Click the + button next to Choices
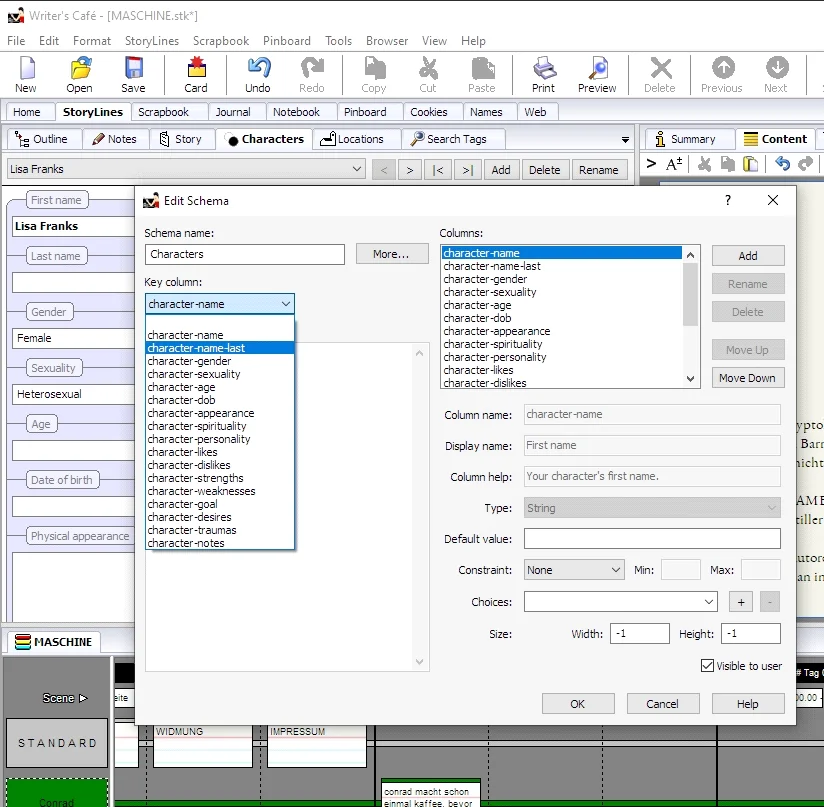 (x=741, y=602)
